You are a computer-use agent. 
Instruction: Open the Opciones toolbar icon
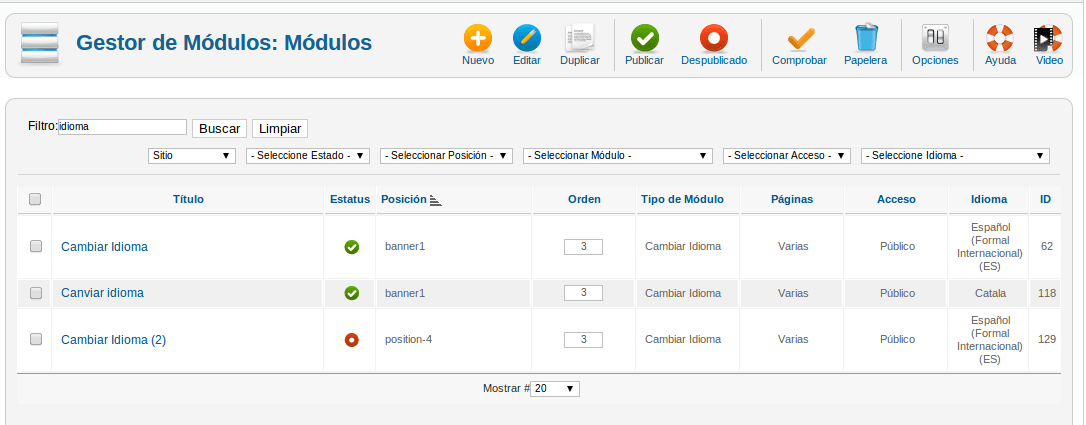[935, 38]
